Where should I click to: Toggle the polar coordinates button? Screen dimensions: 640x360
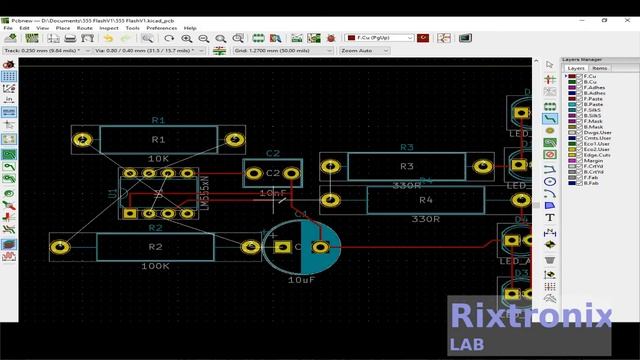pos(9,88)
